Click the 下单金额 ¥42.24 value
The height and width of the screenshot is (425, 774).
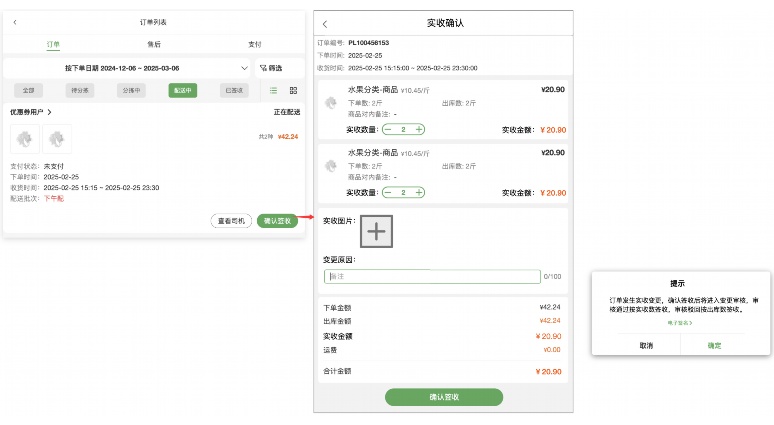[x=550, y=307]
